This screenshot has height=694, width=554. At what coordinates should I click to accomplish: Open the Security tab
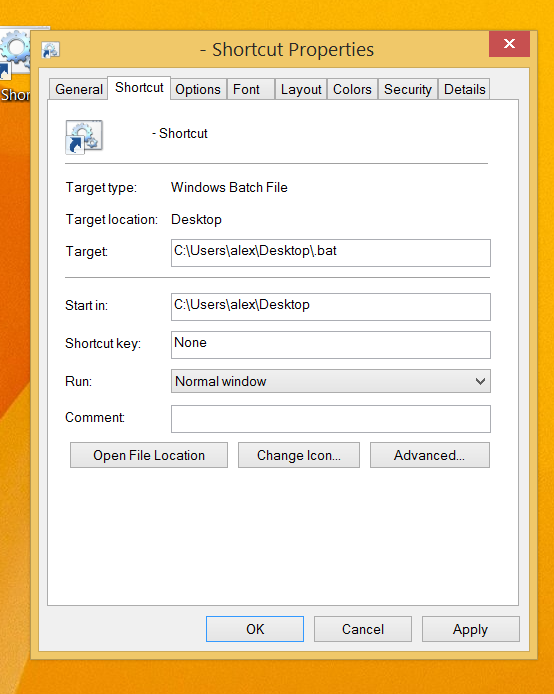408,89
